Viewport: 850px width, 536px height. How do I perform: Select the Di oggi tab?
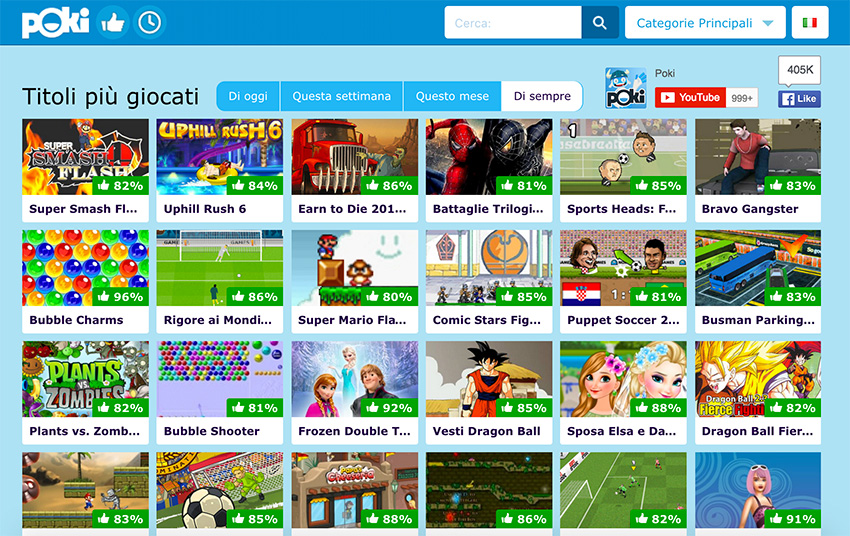[x=248, y=96]
